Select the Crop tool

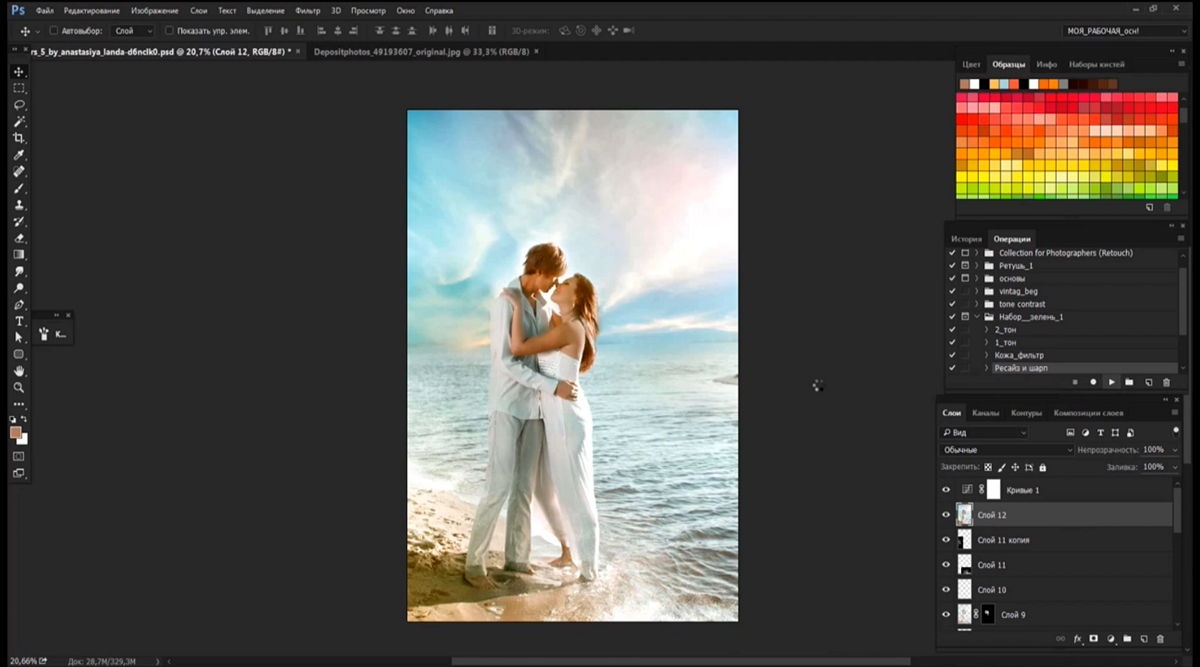(19, 138)
